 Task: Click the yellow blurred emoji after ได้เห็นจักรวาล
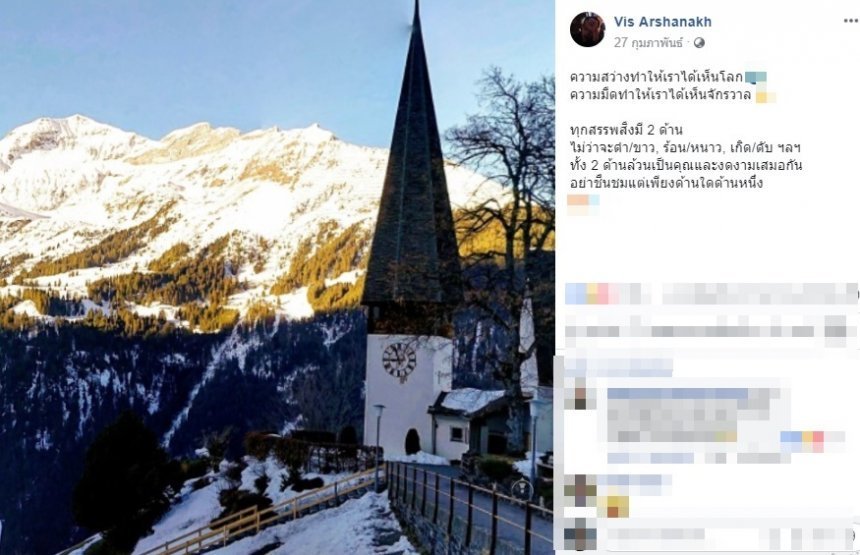click(766, 97)
